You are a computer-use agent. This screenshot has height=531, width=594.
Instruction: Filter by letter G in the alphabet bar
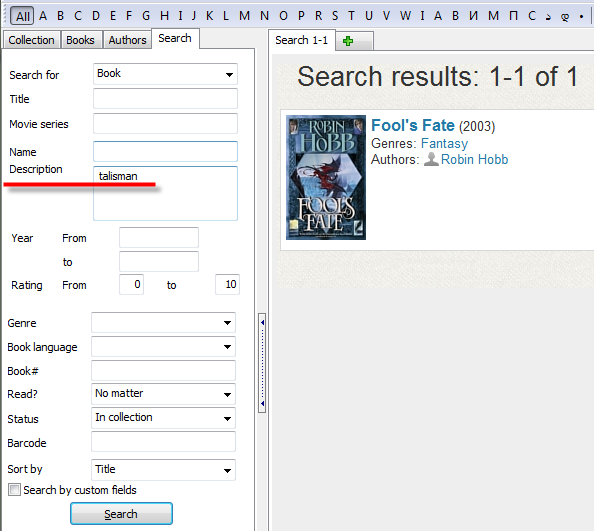pos(146,16)
